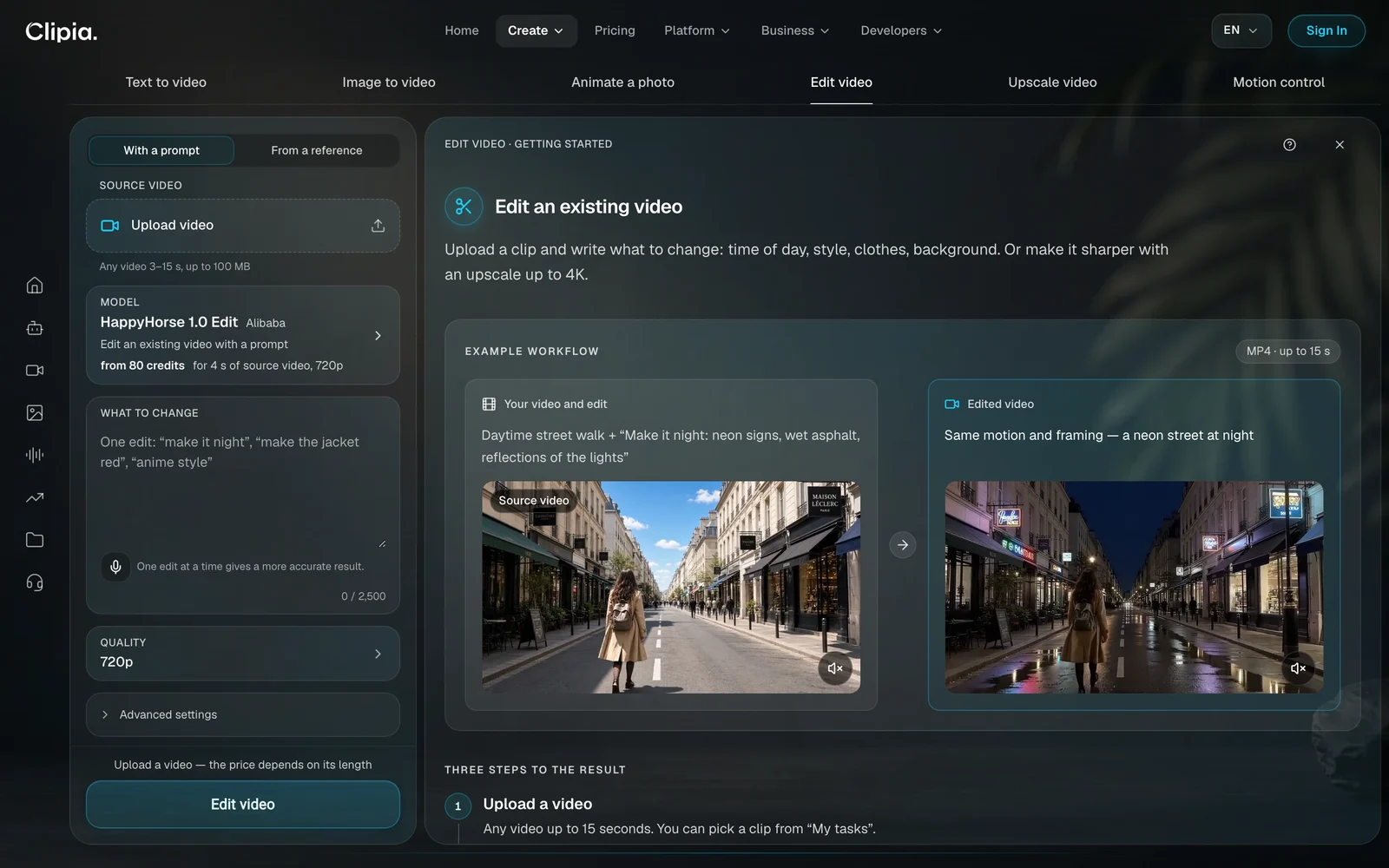Click the help question mark icon
Screen dimensions: 1389x868
tap(1289, 145)
